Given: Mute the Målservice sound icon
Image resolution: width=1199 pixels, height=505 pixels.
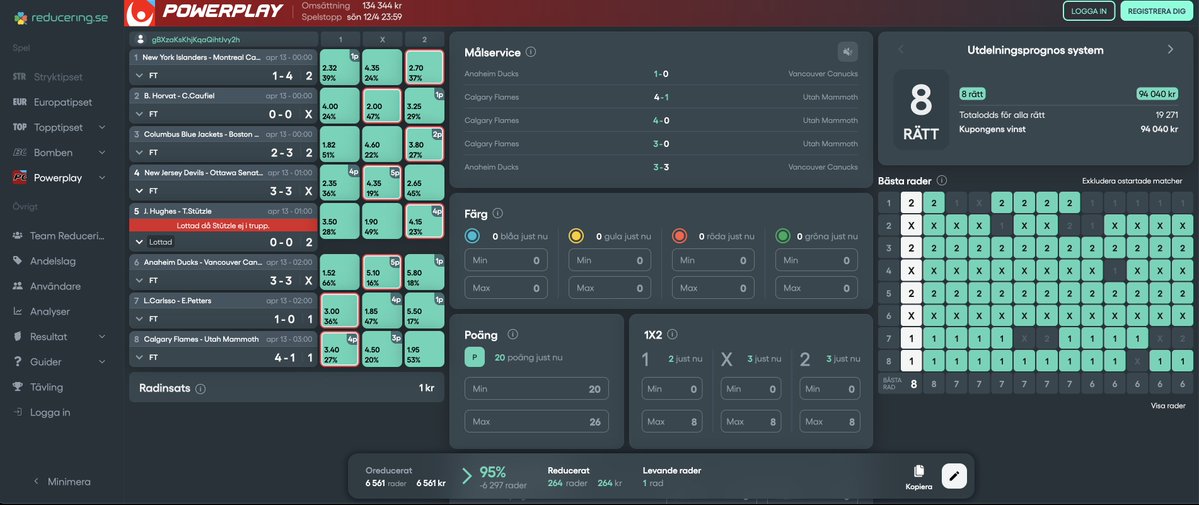Looking at the screenshot, I should (x=847, y=52).
